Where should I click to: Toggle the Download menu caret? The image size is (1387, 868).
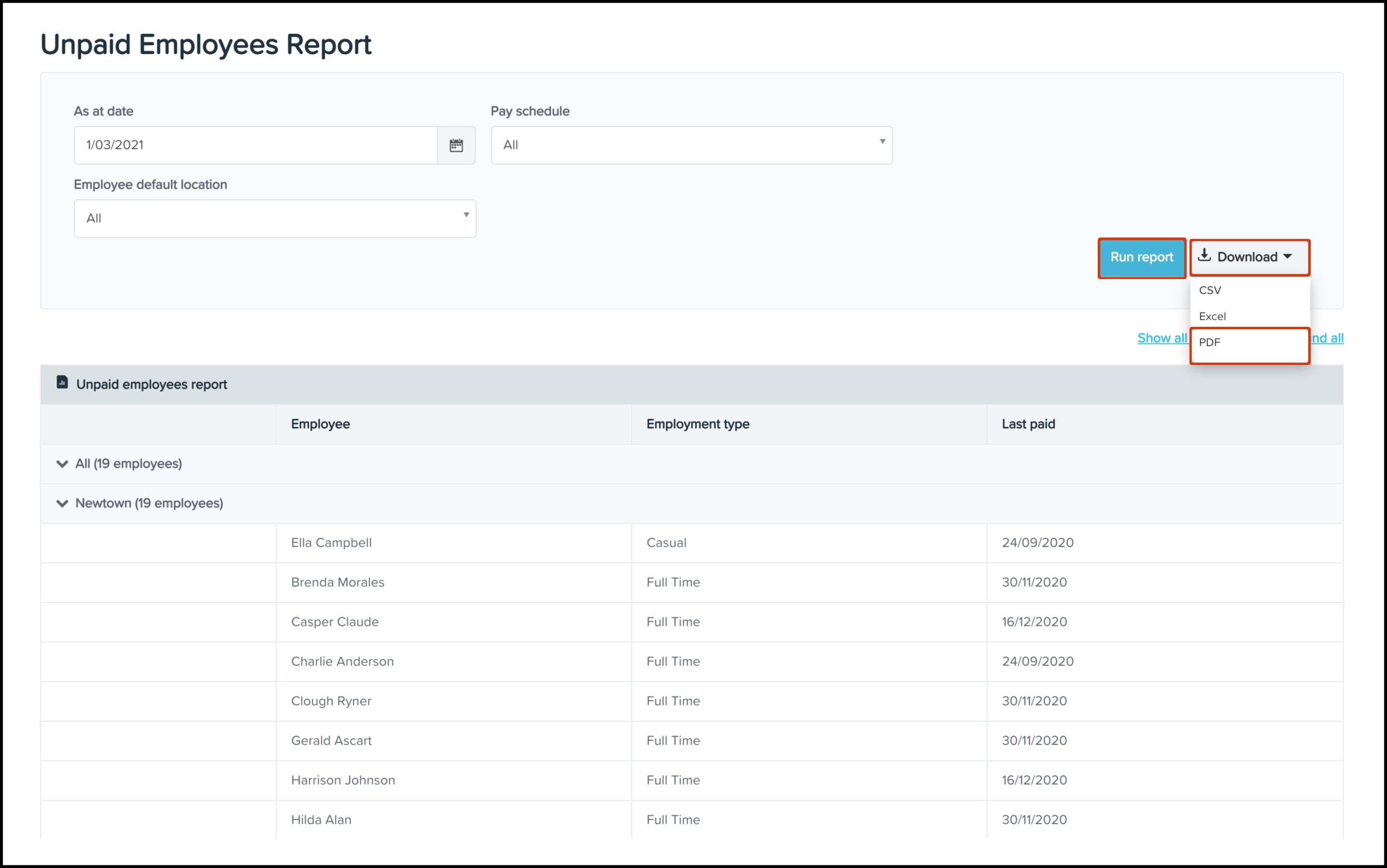[x=1288, y=257]
